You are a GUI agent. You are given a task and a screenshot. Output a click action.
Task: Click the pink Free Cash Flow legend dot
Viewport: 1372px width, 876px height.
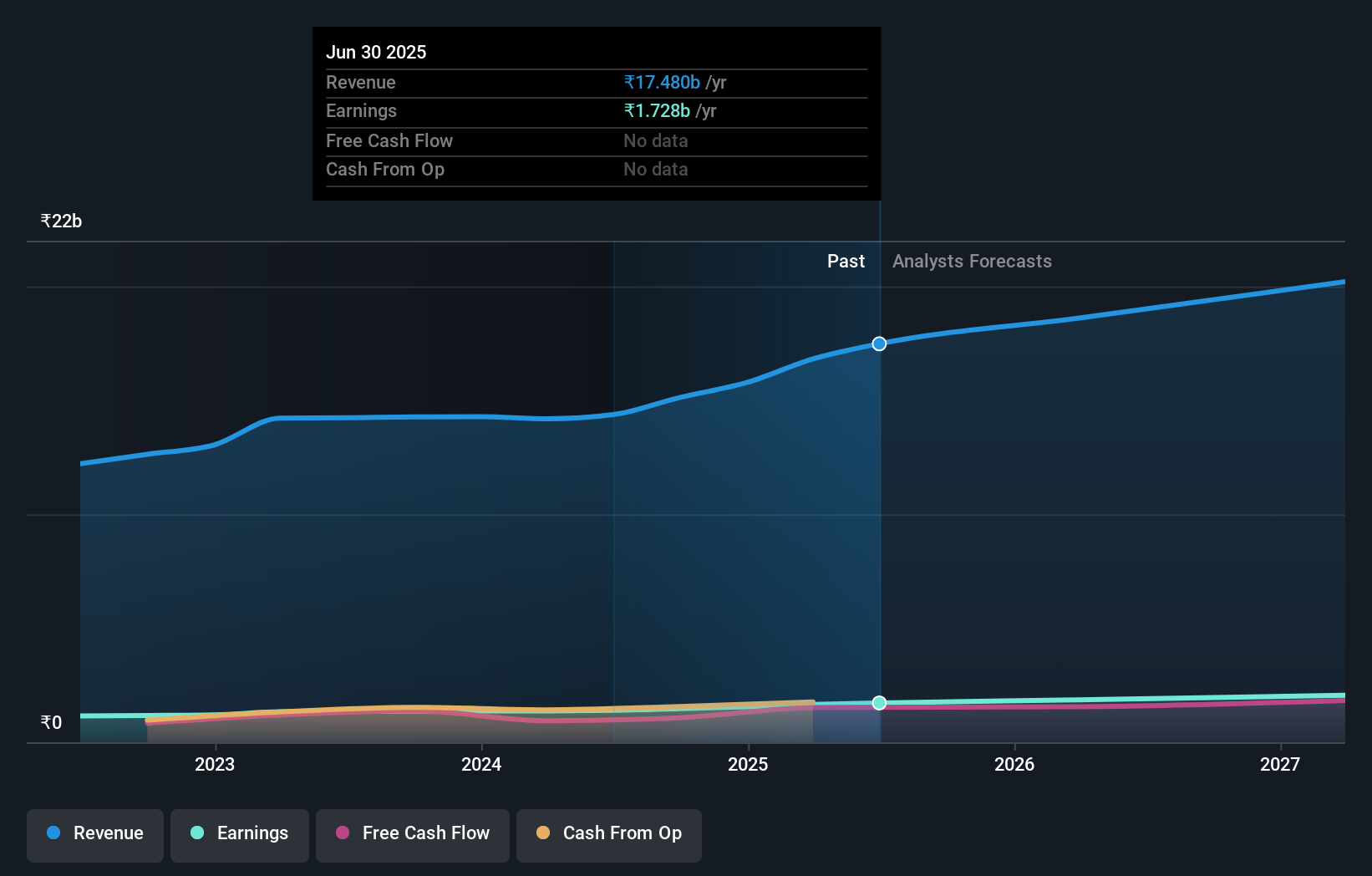(343, 833)
